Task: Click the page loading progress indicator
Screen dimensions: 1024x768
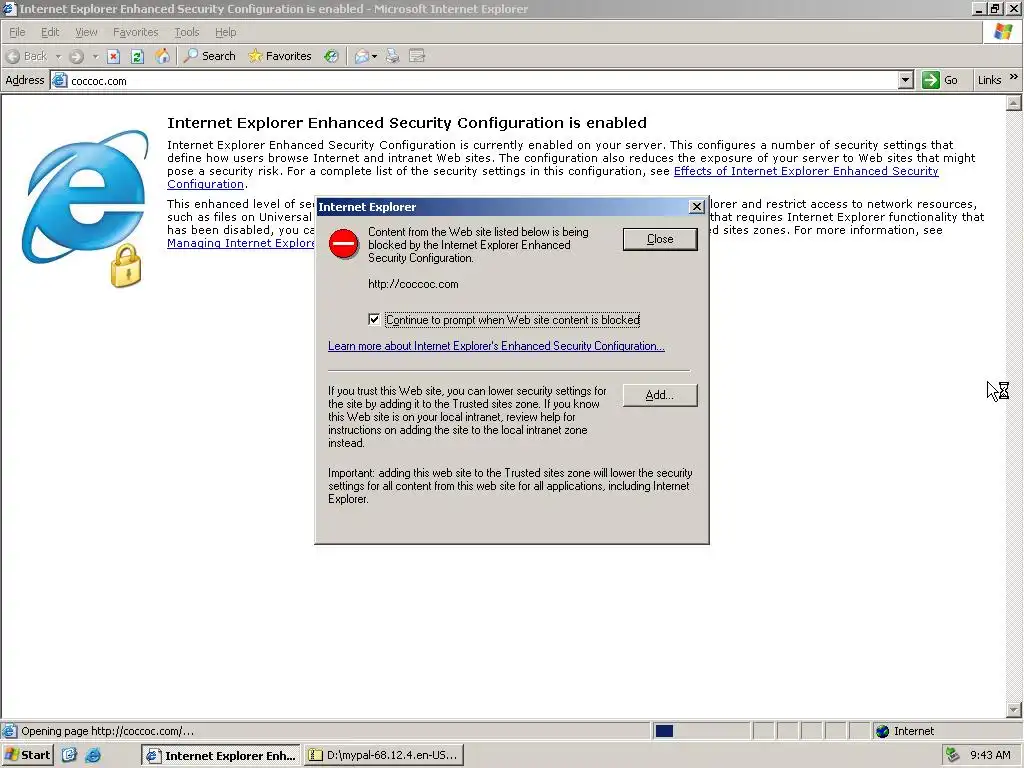Action: click(664, 731)
